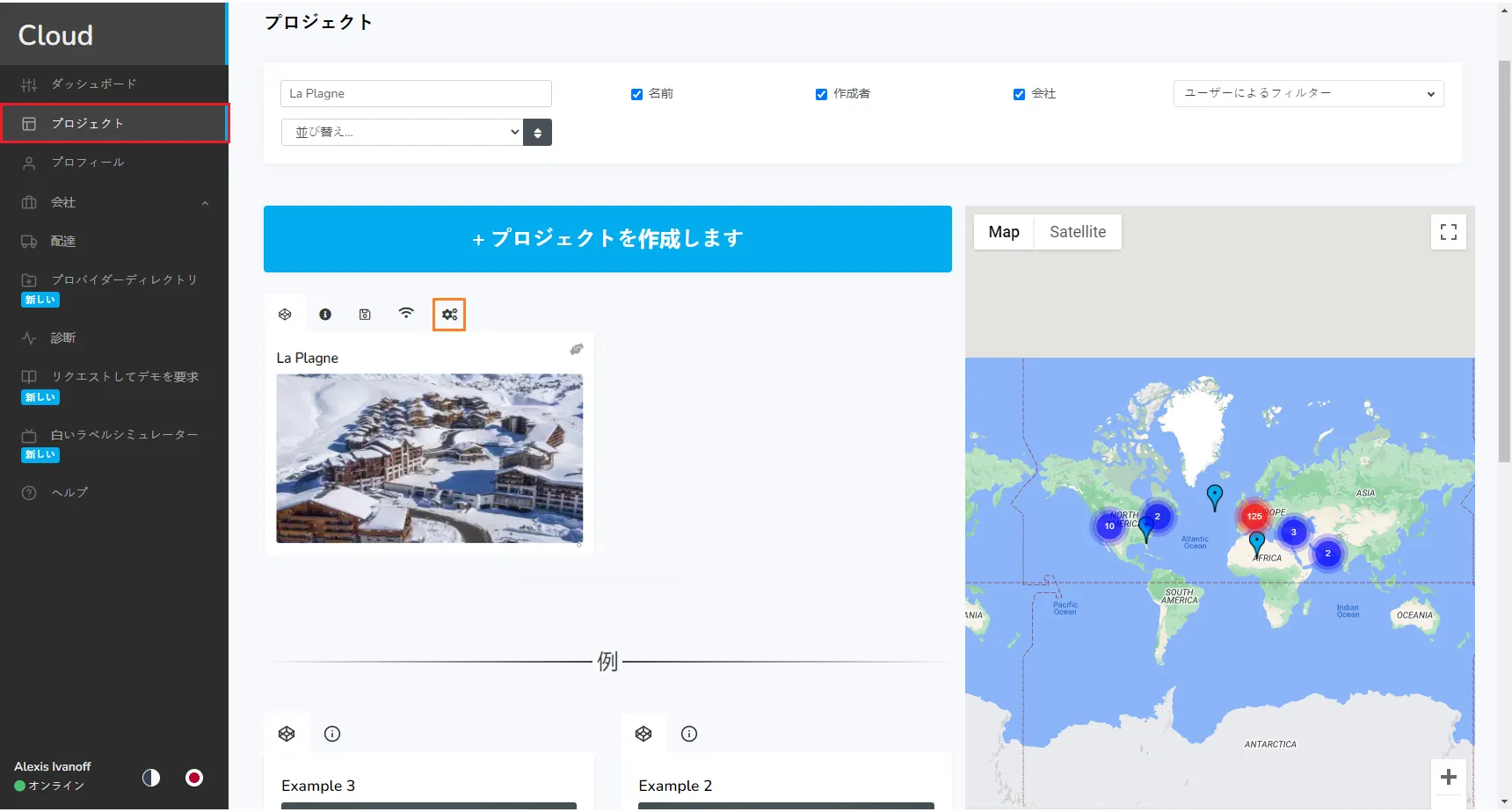Viewport: 1512px width, 812px height.
Task: Go to ダッシュボード in the sidebar
Action: pyautogui.click(x=93, y=84)
